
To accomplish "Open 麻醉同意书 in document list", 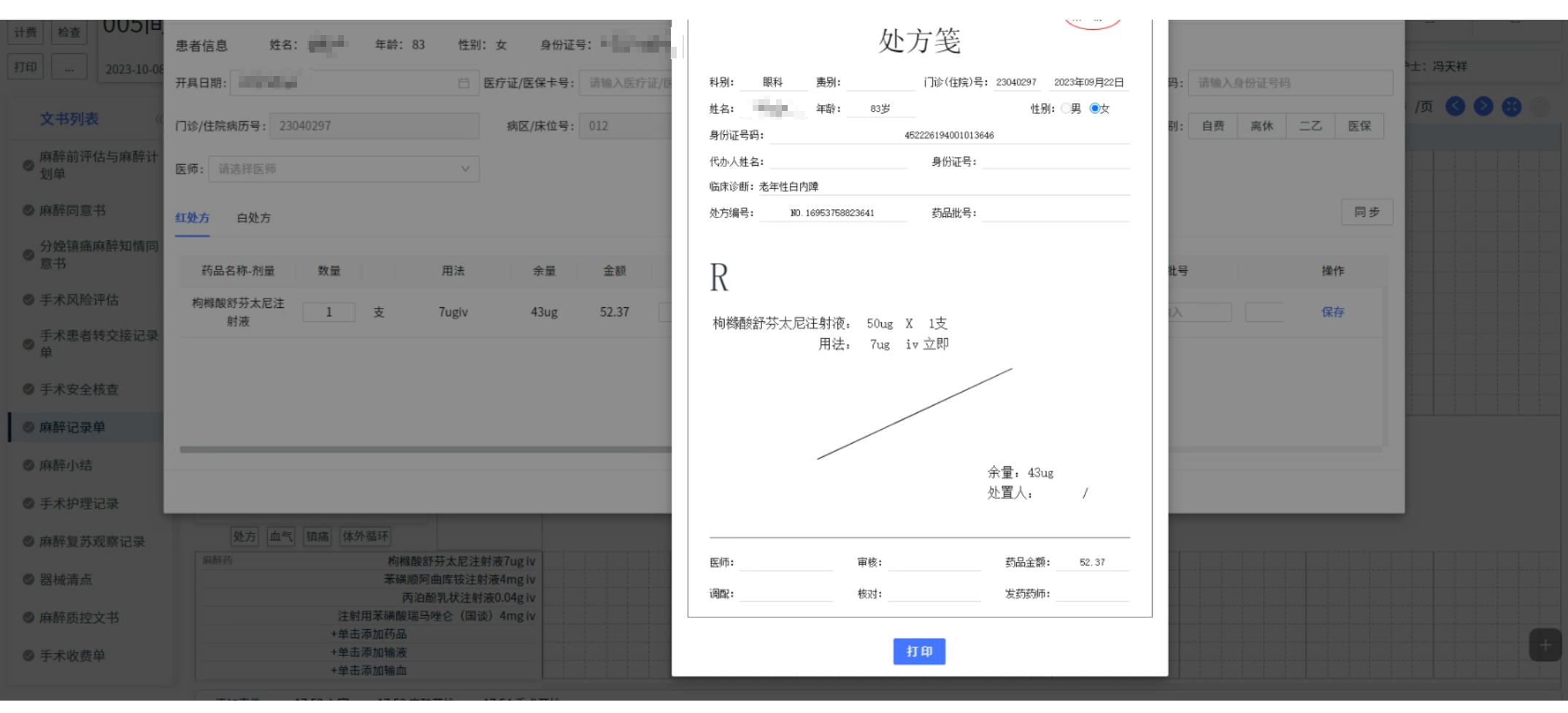I will pos(72,210).
